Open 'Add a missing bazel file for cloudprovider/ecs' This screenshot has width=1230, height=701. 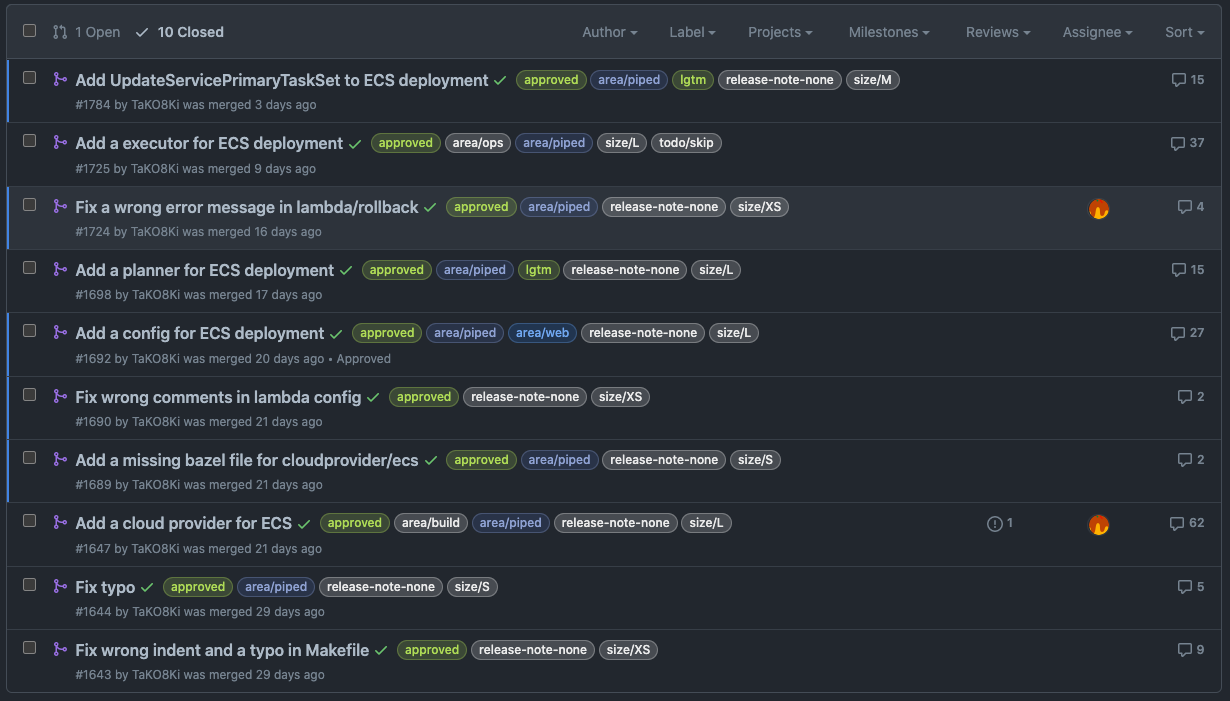point(247,460)
